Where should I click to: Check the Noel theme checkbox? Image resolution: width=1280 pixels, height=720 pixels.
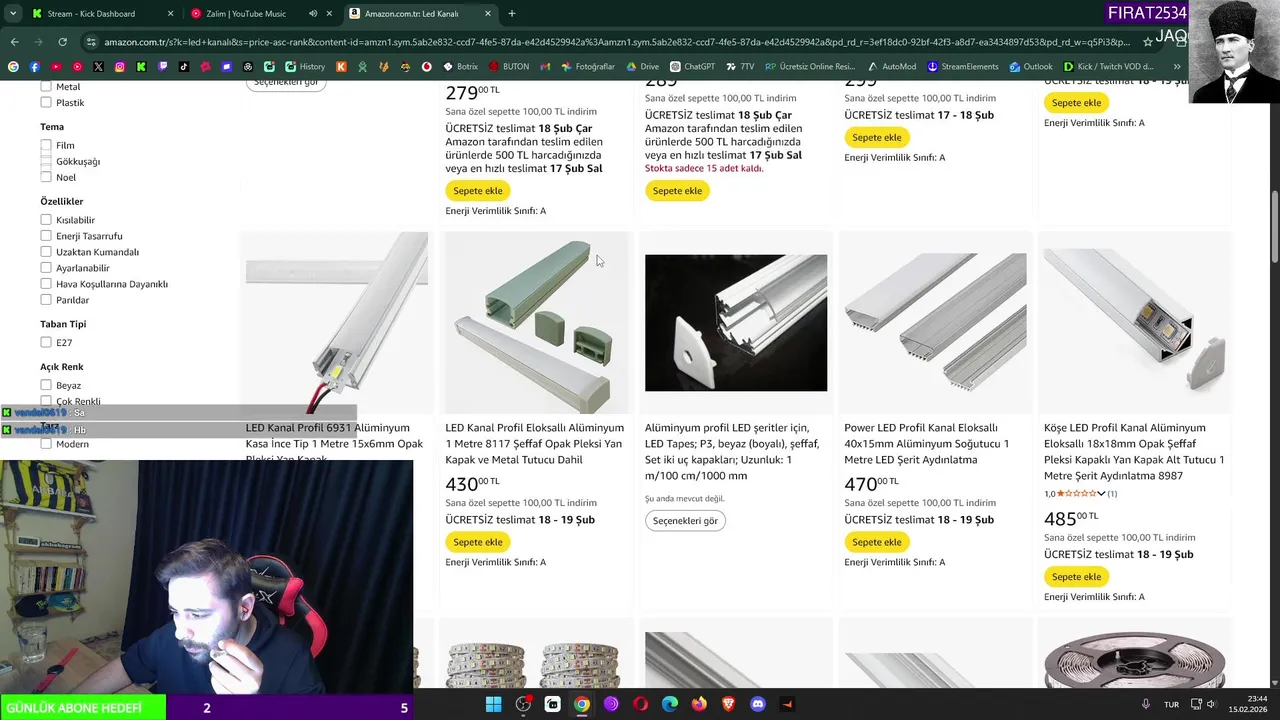click(46, 177)
